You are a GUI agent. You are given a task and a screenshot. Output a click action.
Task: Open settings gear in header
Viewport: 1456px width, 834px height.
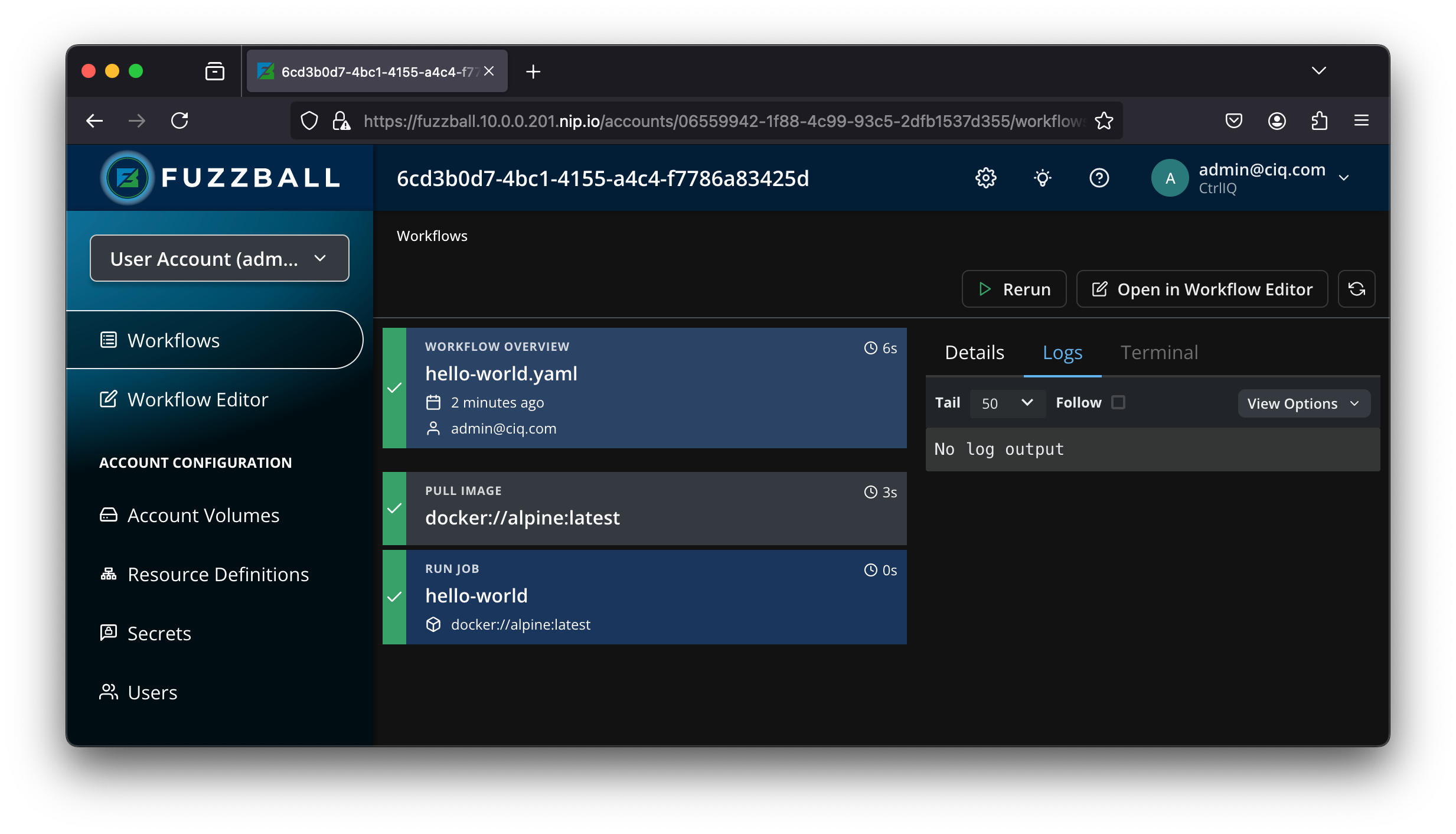point(985,178)
